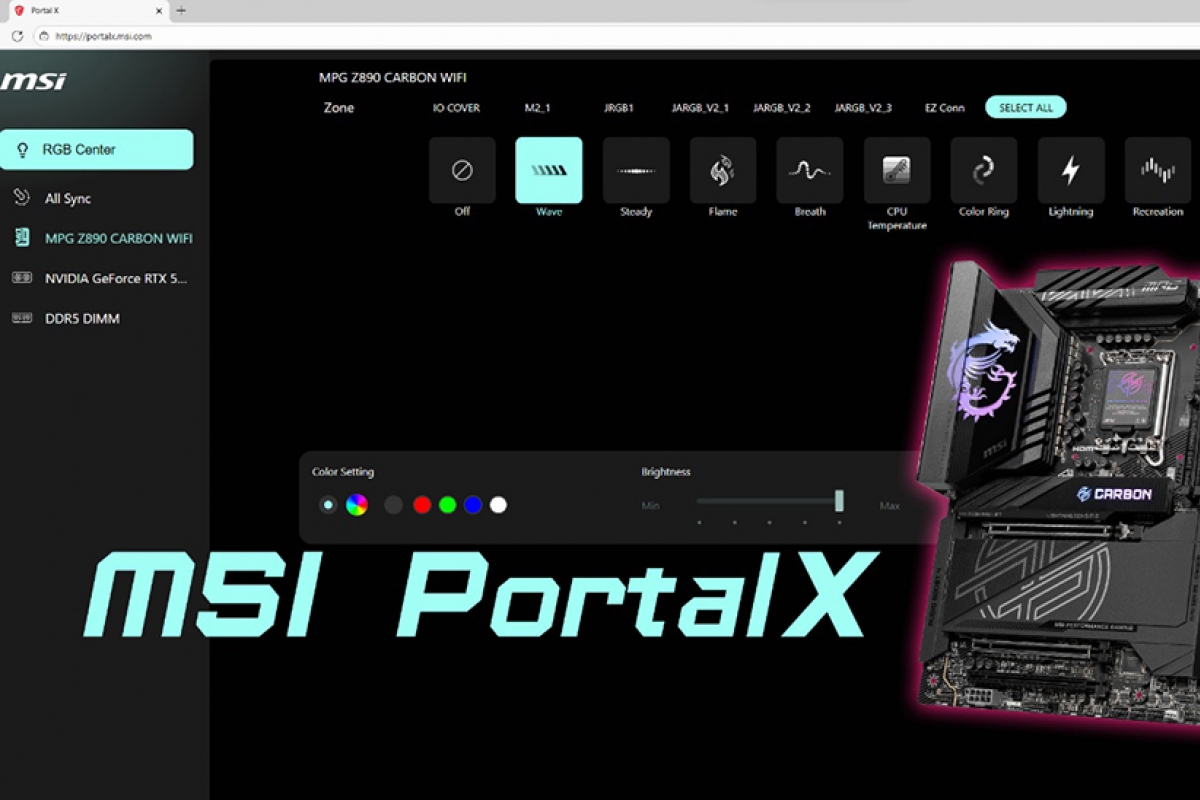Select the Steady lighting effect
Screen dimensions: 1200x800
[x=635, y=171]
